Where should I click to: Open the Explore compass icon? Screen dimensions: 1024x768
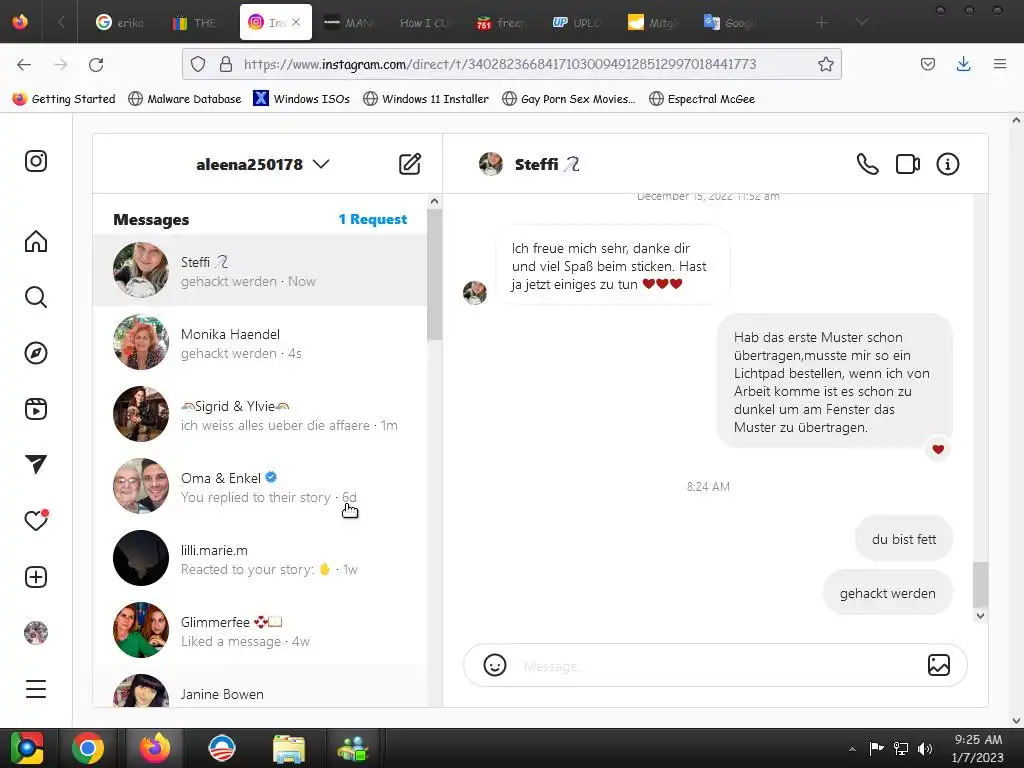coord(36,353)
